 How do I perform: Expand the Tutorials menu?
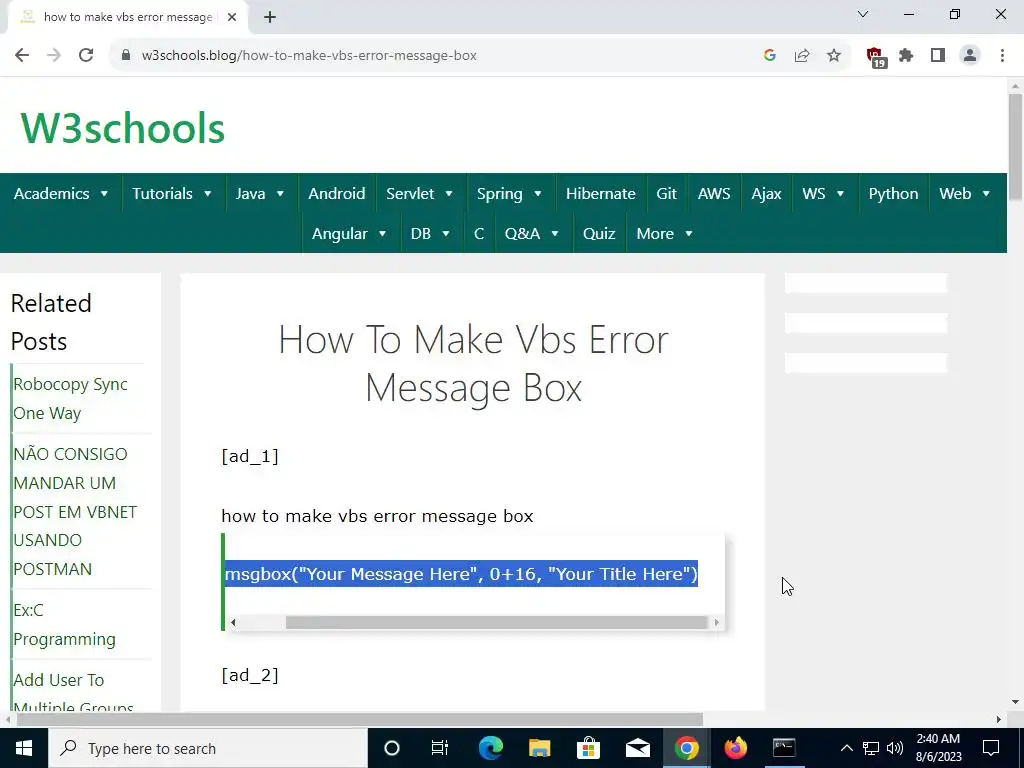[172, 193]
